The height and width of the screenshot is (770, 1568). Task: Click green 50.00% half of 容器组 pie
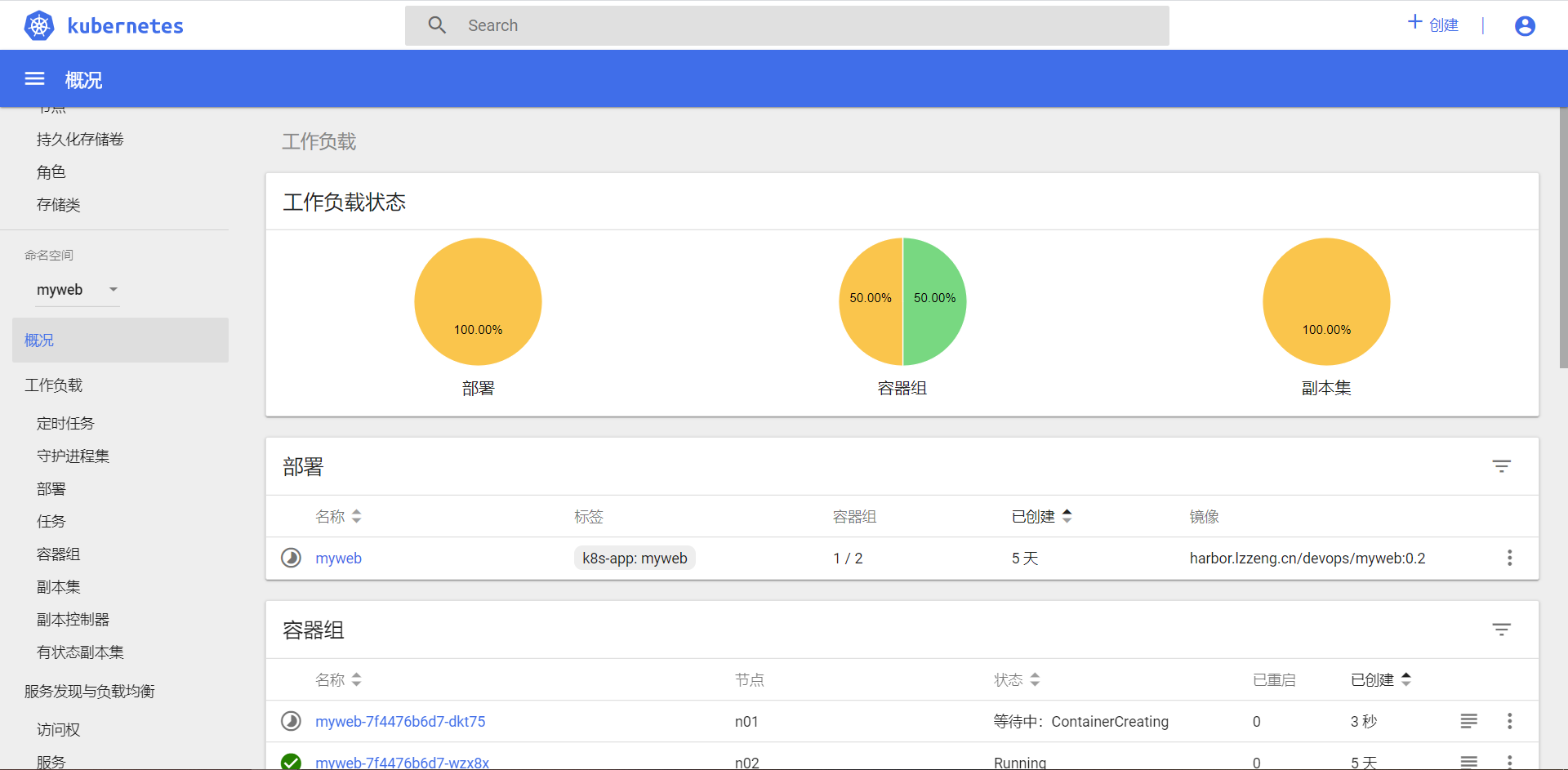(x=935, y=301)
